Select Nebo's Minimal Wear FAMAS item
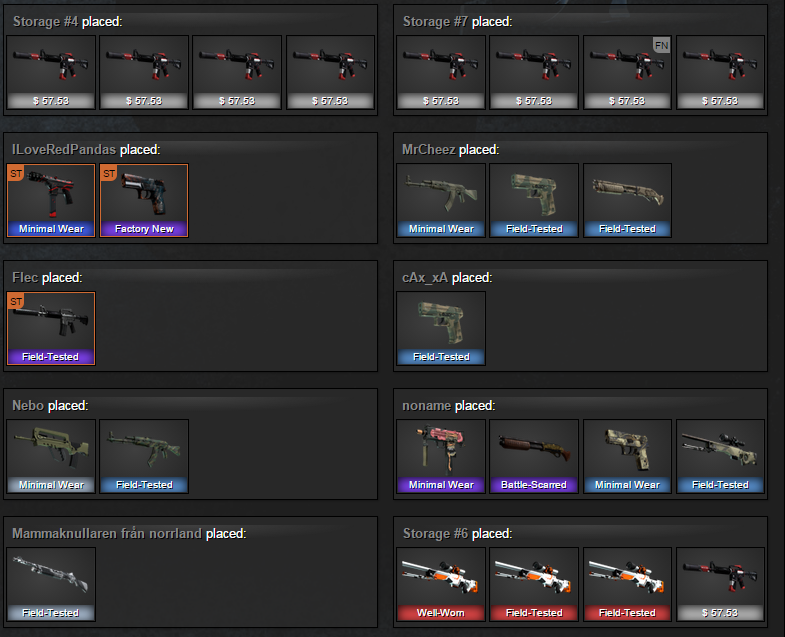Viewport: 785px width, 637px height. [x=51, y=457]
